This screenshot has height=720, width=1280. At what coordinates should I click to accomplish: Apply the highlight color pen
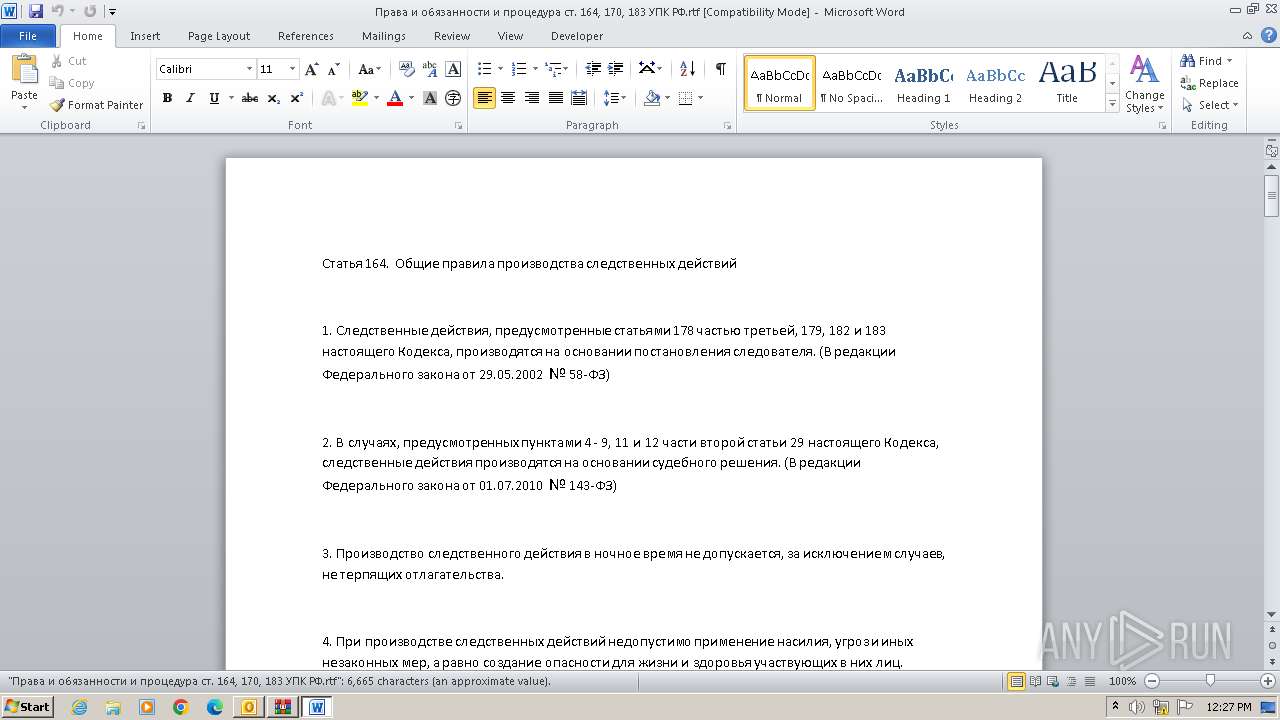tap(360, 98)
